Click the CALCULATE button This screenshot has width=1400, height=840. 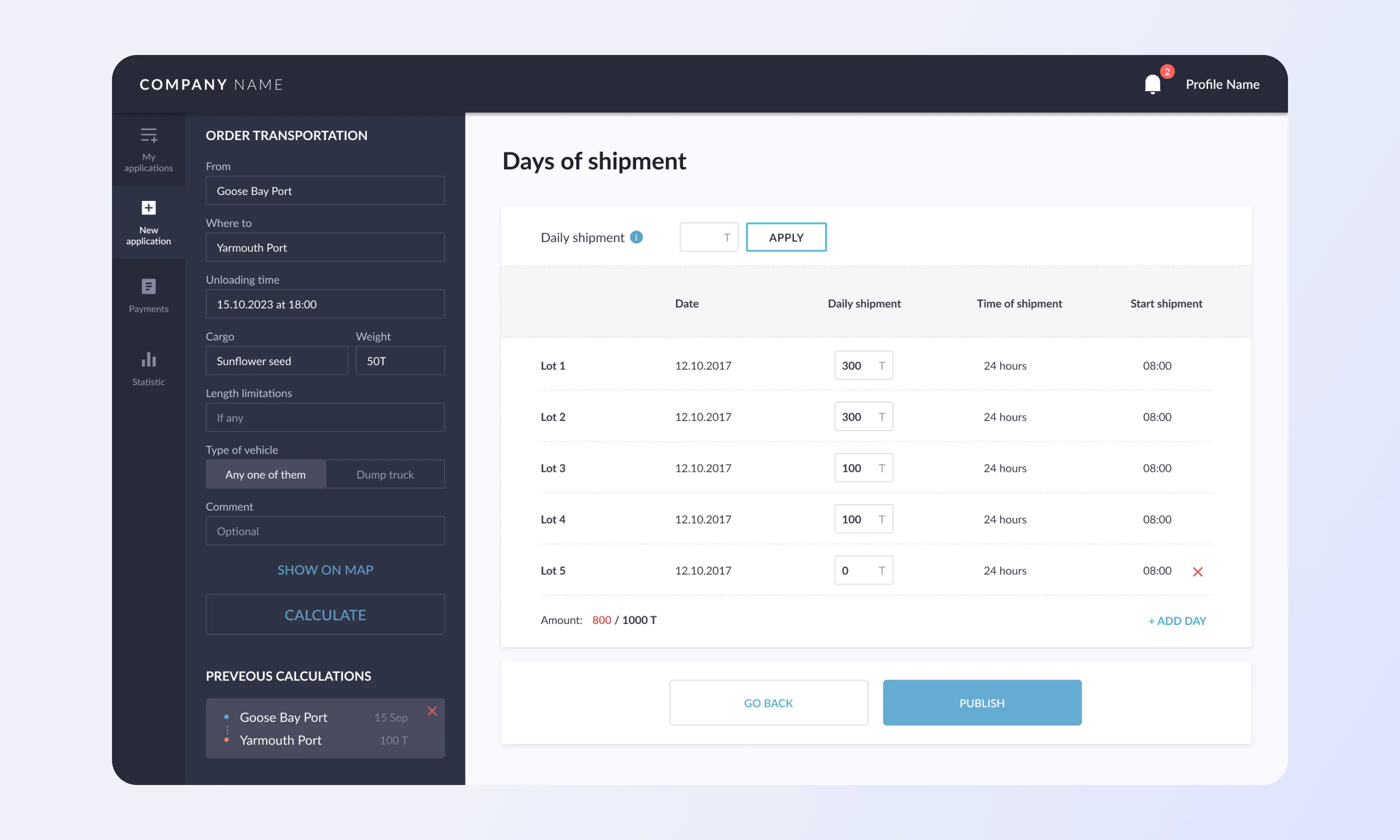coord(325,614)
